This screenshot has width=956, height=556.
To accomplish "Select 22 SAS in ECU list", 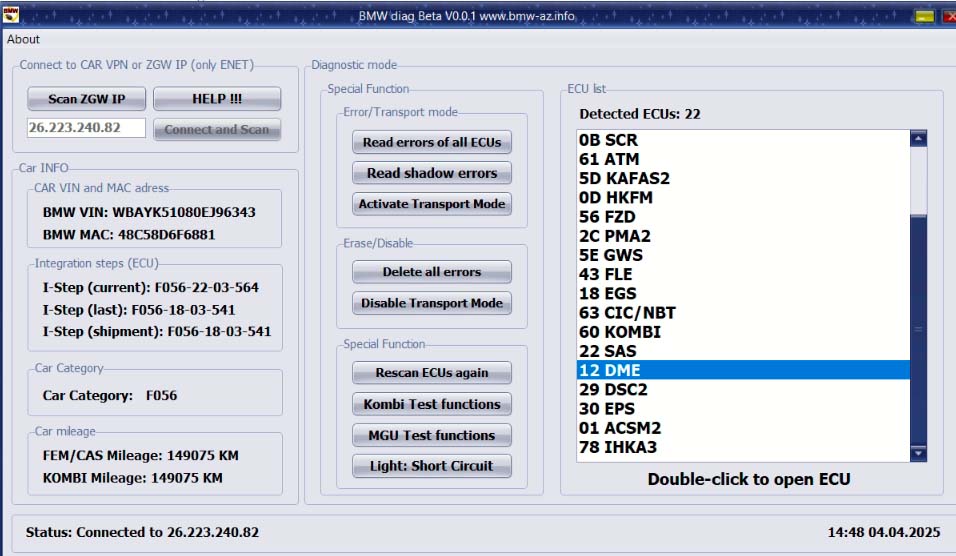I will (x=743, y=351).
